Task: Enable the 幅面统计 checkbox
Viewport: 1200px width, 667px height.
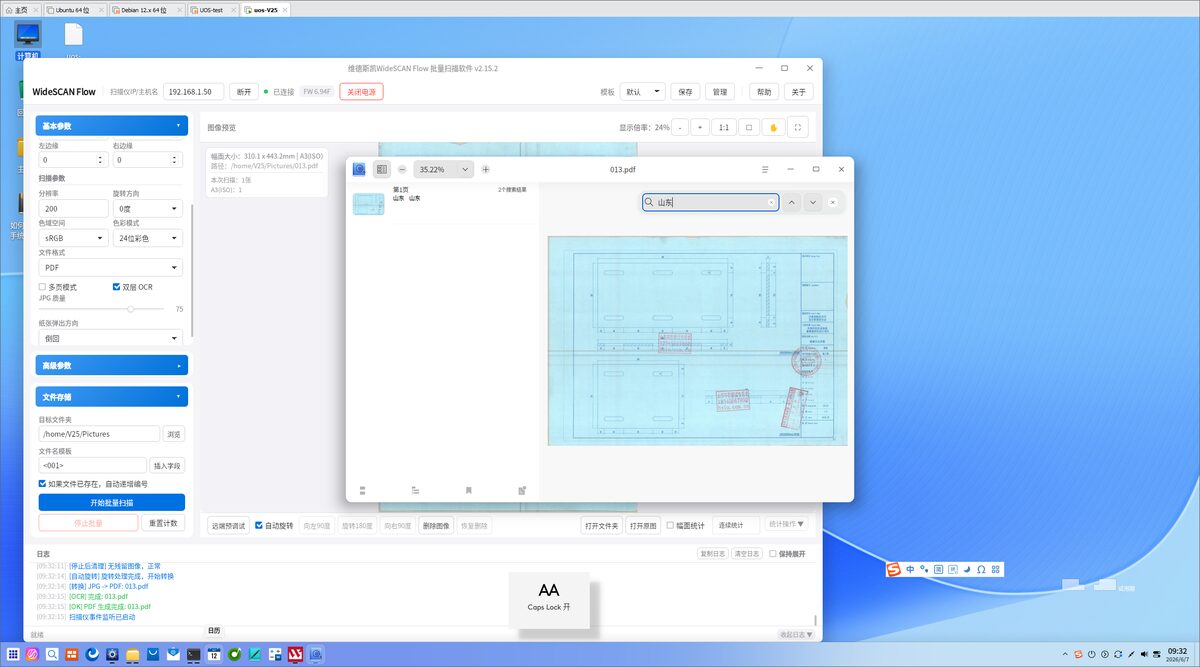Action: (x=670, y=525)
